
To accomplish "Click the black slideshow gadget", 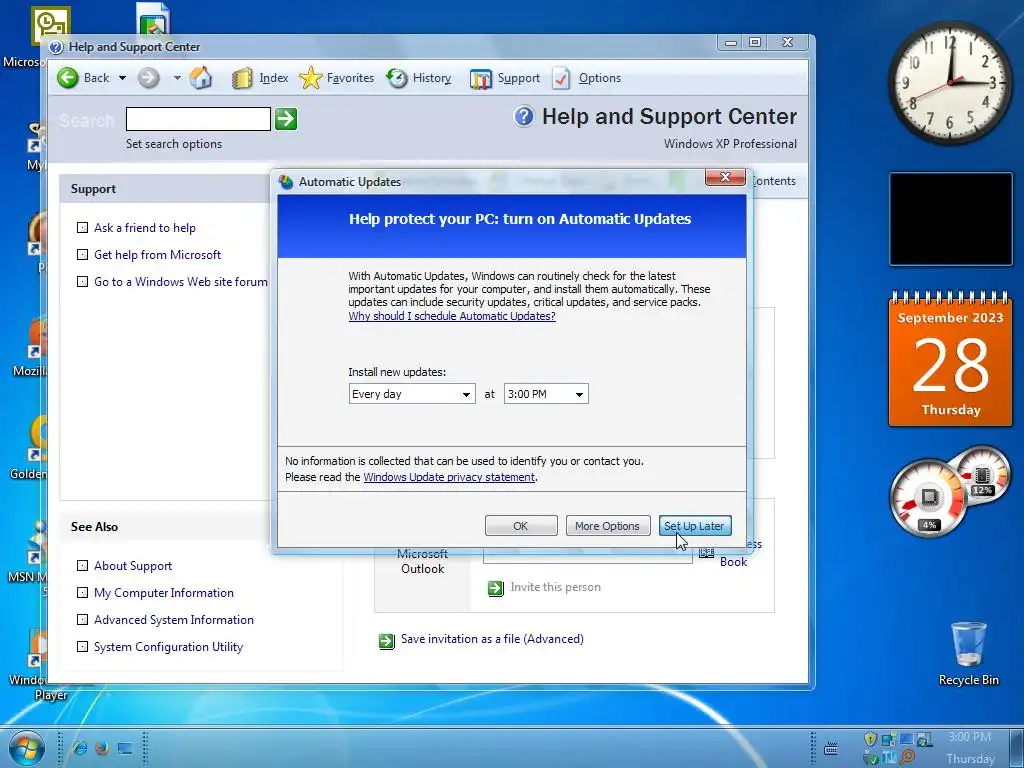I will pos(951,219).
